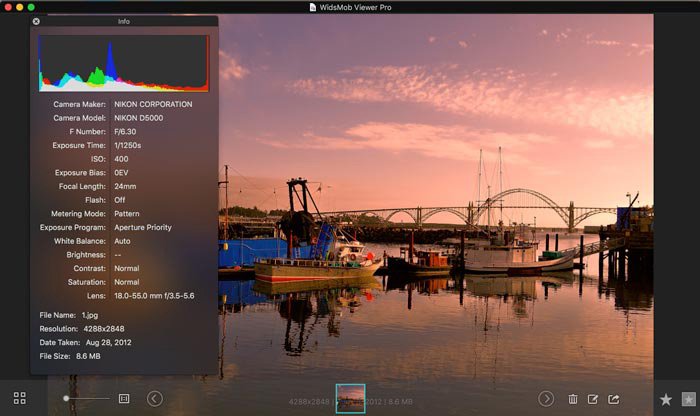This screenshot has width=700, height=416.
Task: Mark photo as favorite with star
Action: (x=666, y=399)
